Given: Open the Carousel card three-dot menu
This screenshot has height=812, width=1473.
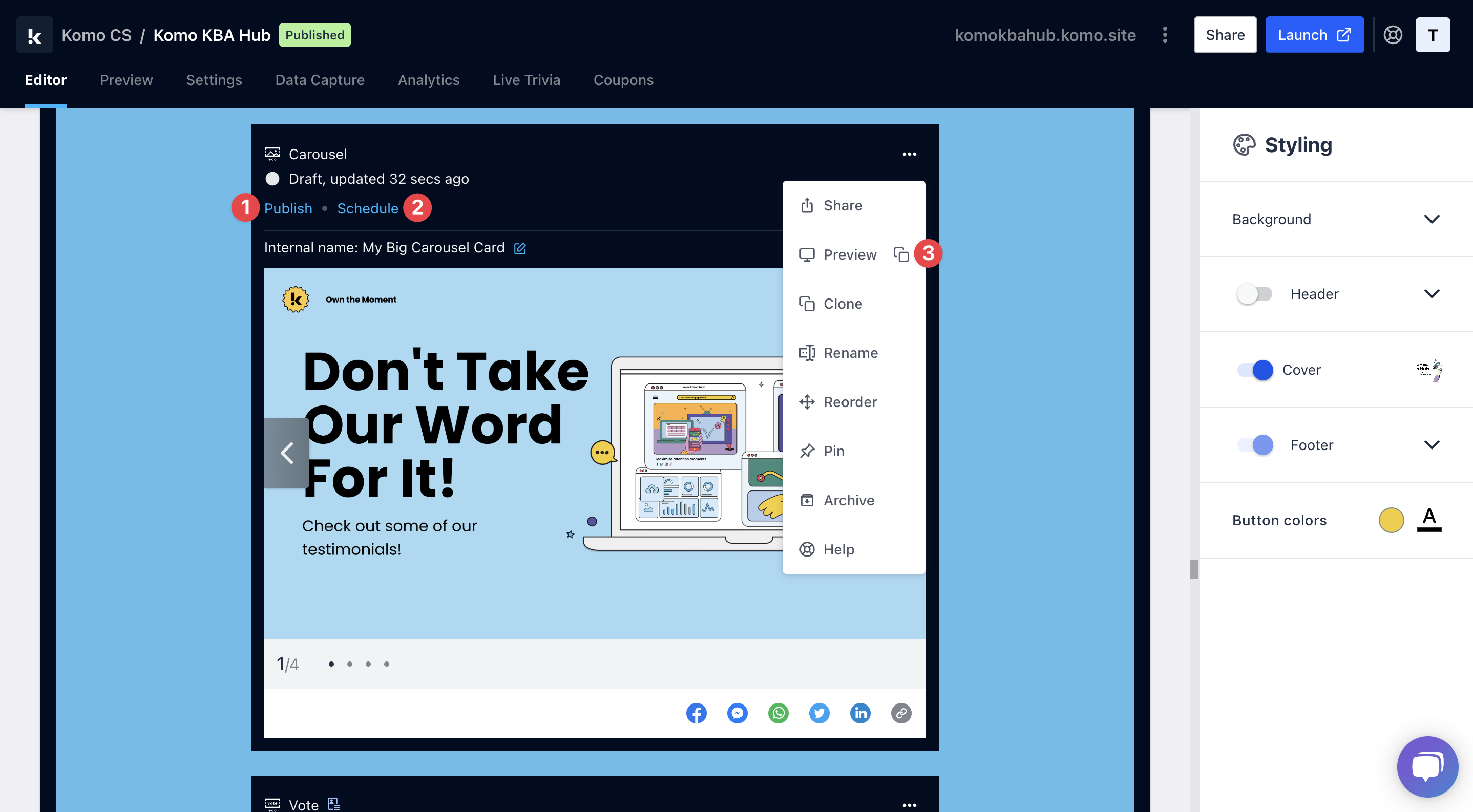Looking at the screenshot, I should click(909, 154).
